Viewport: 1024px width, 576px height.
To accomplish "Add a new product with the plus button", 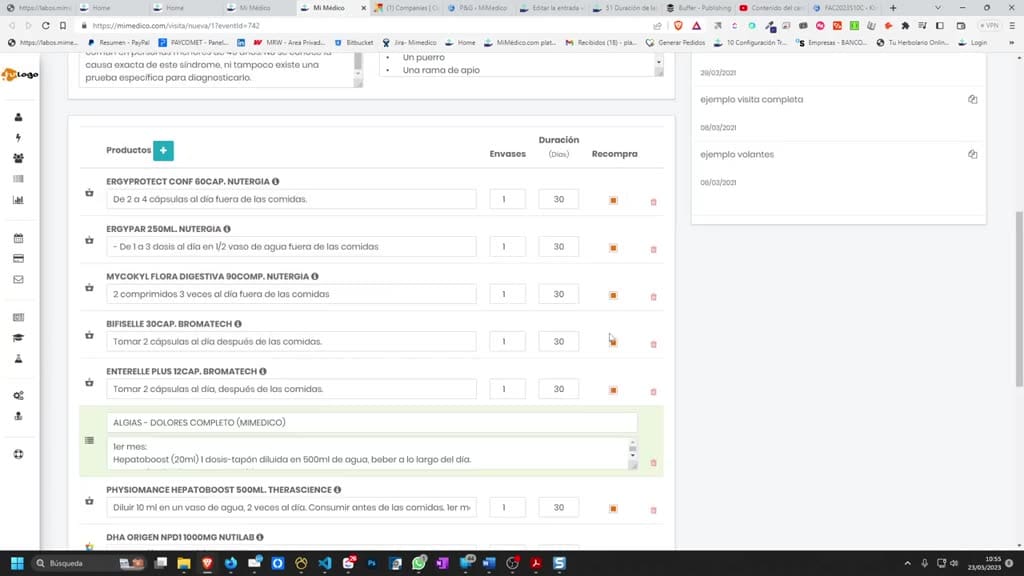I will (x=163, y=150).
